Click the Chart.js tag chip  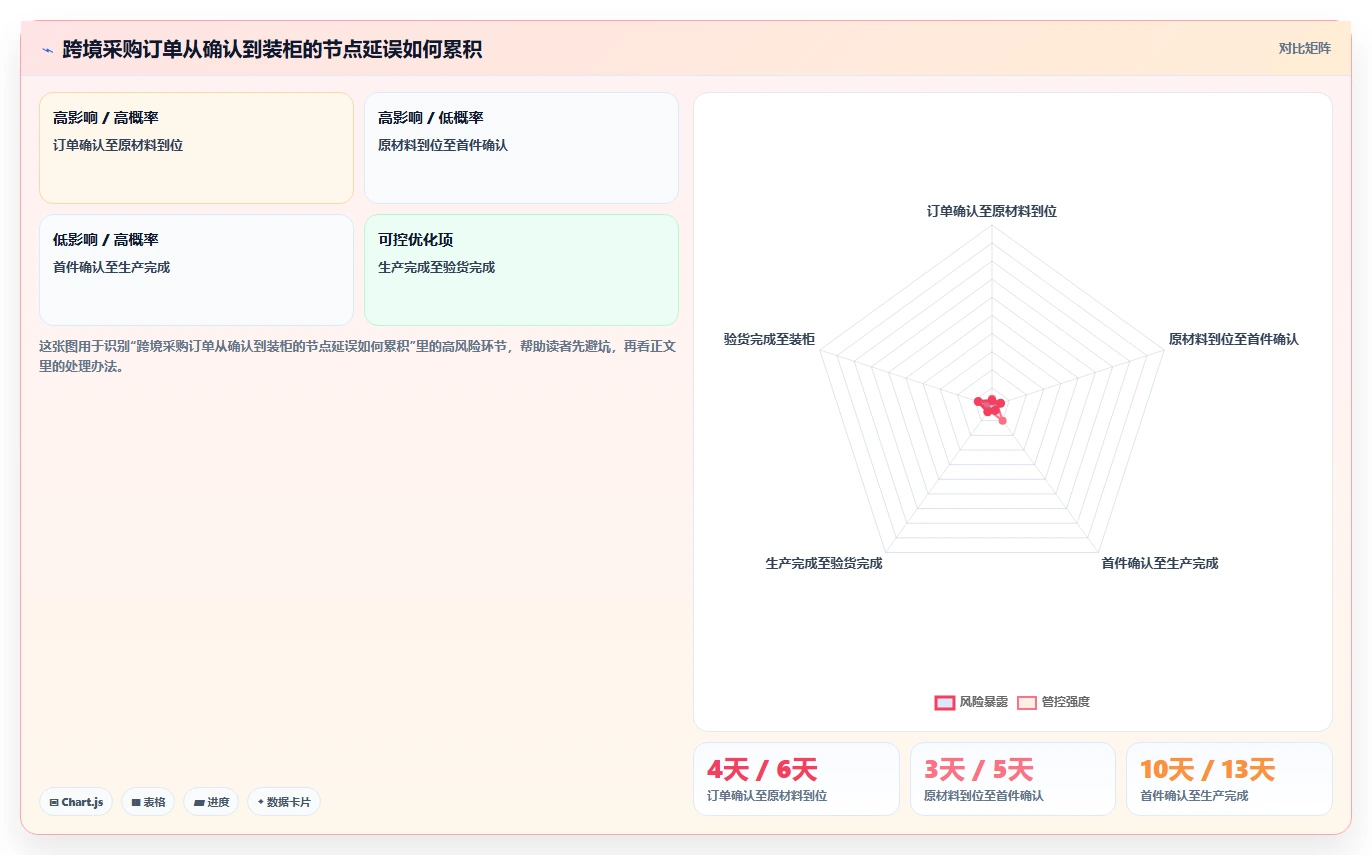(x=76, y=802)
